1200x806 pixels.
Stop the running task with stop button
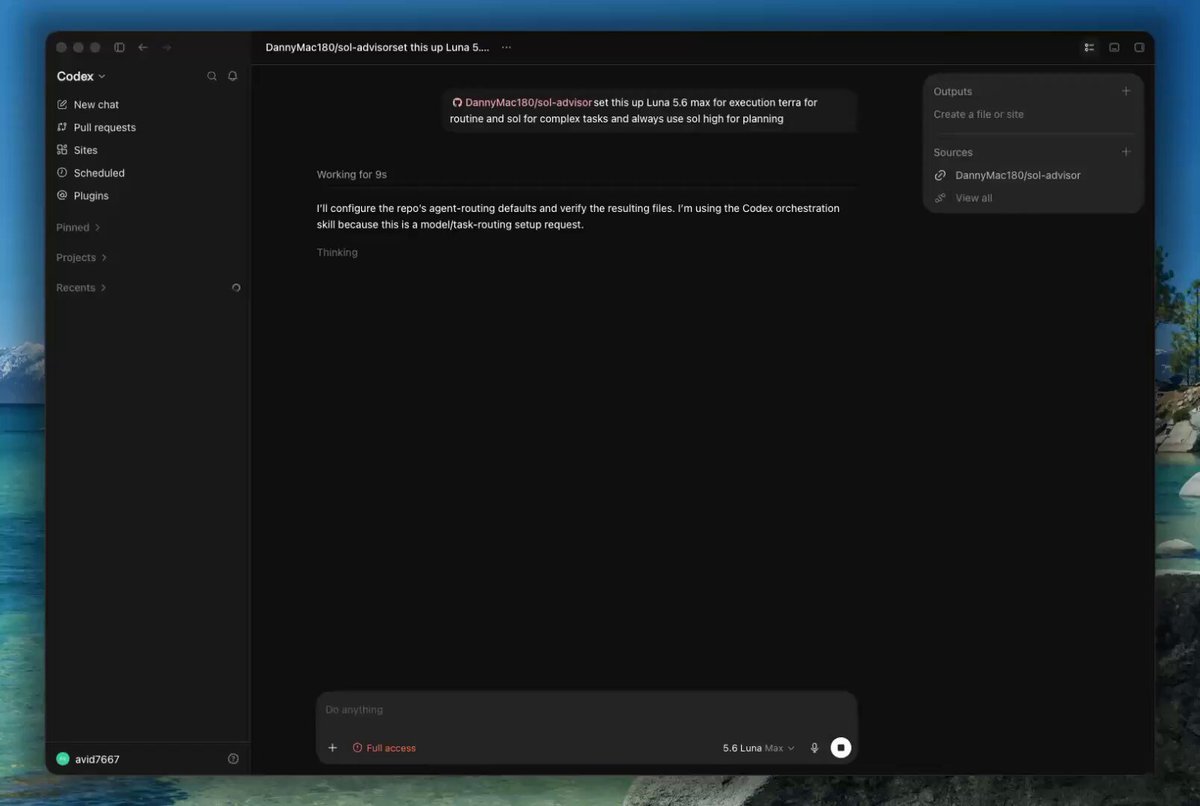[x=841, y=748]
